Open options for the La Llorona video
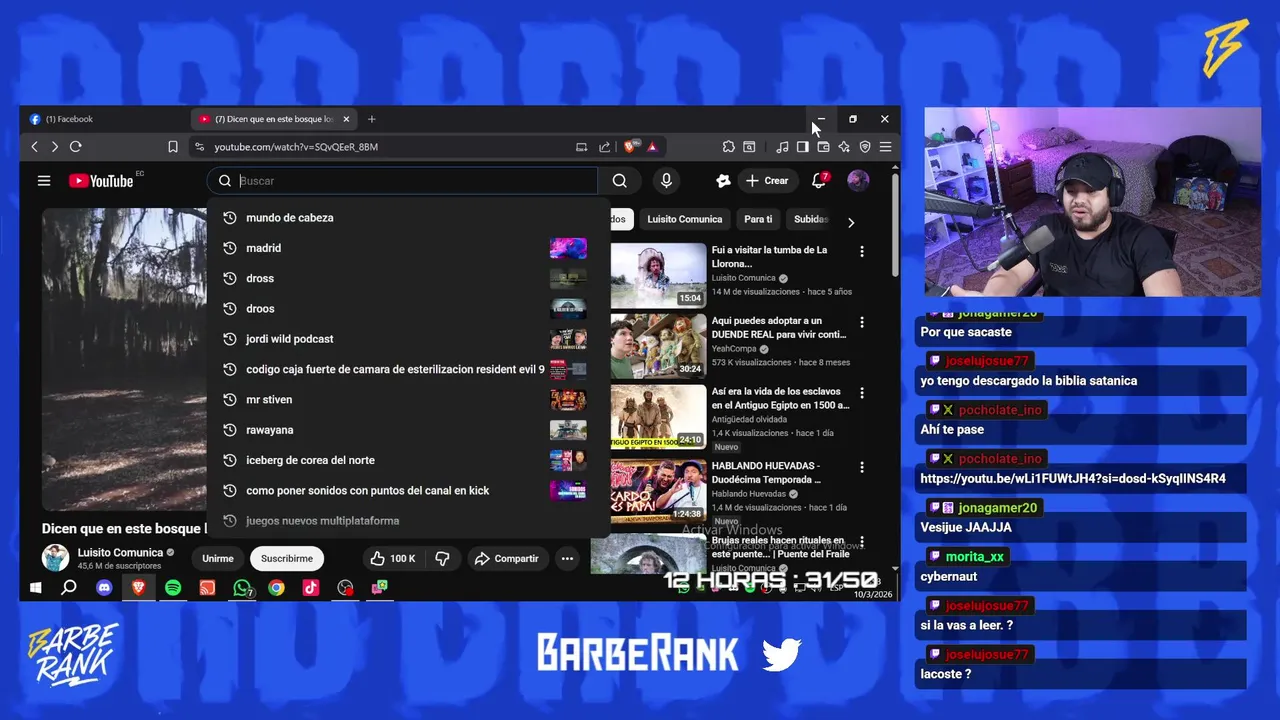 click(x=861, y=252)
